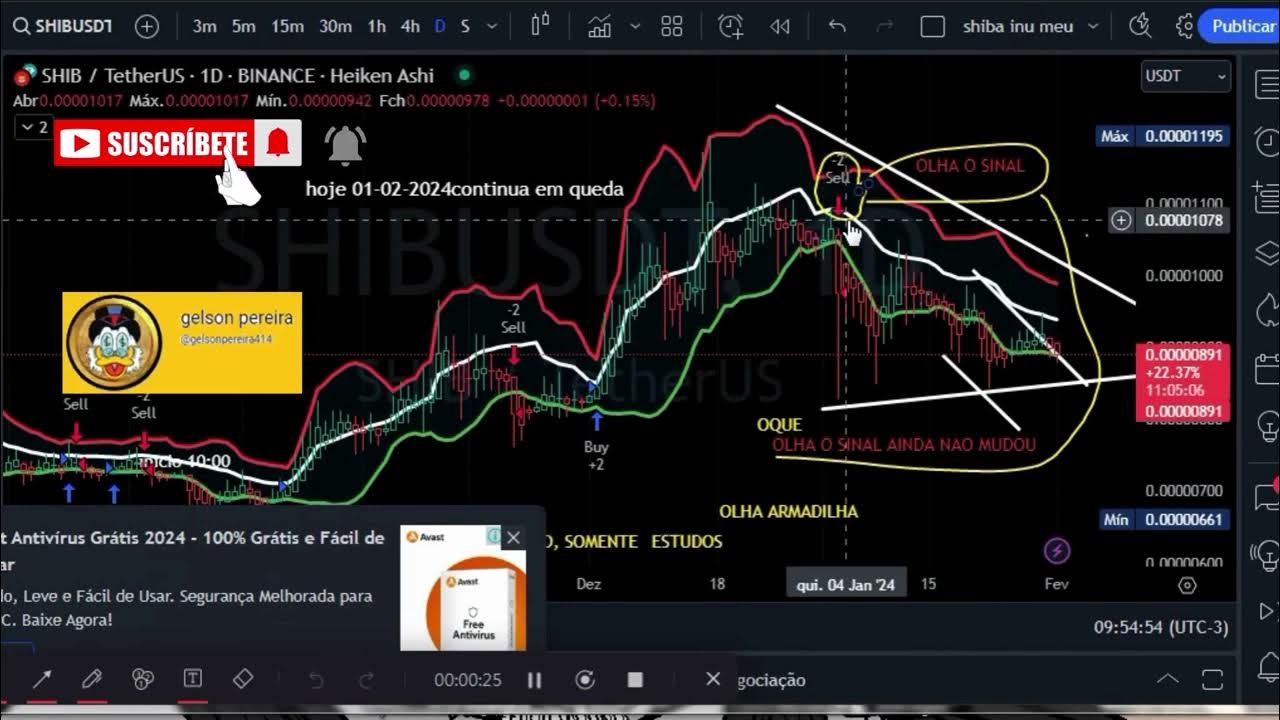Click the Publicar button
The image size is (1280, 720).
point(1240,26)
